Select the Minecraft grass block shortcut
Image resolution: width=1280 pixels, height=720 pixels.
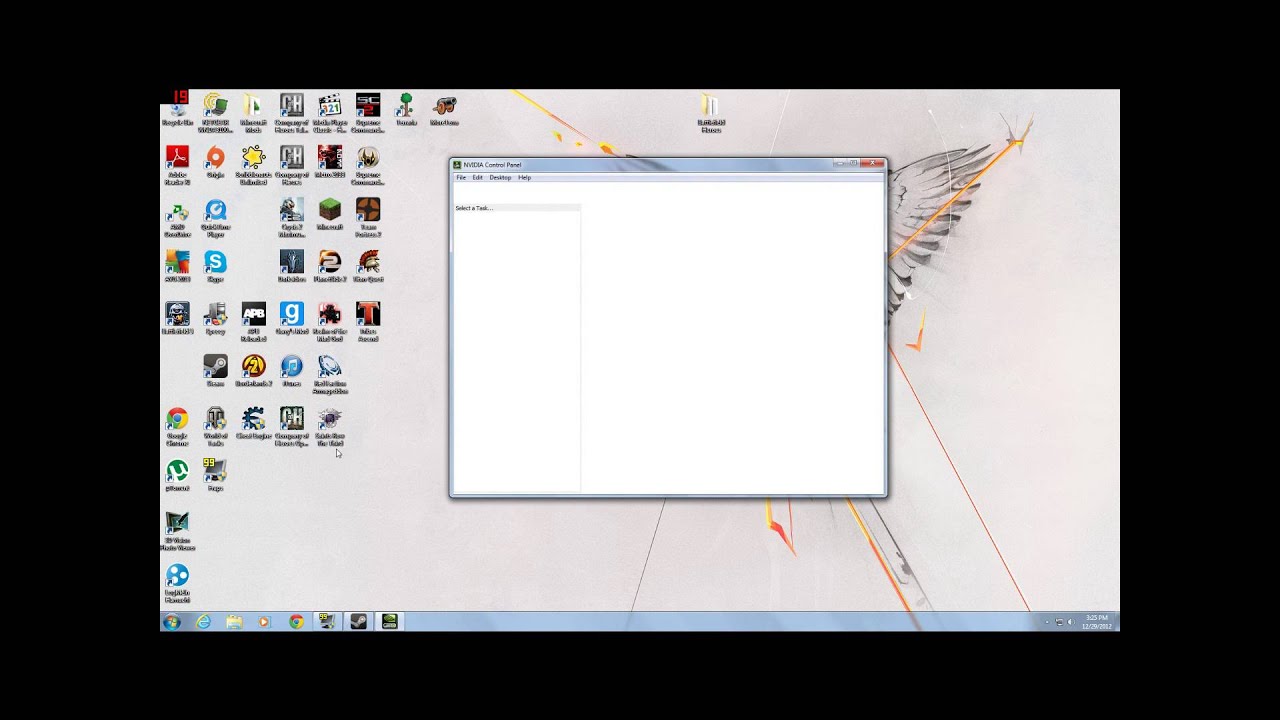(330, 213)
